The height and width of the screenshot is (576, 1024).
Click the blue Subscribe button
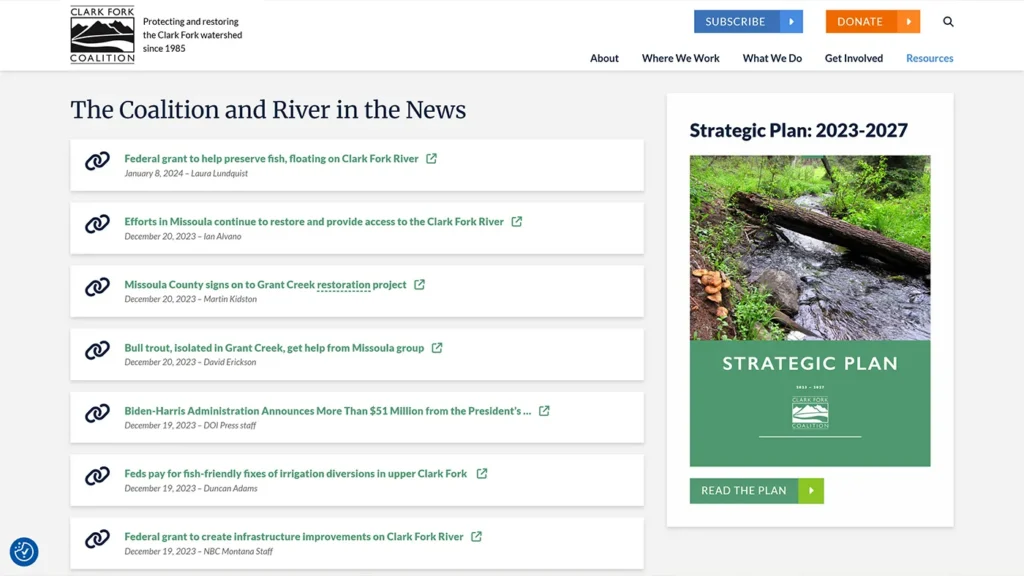coord(748,22)
